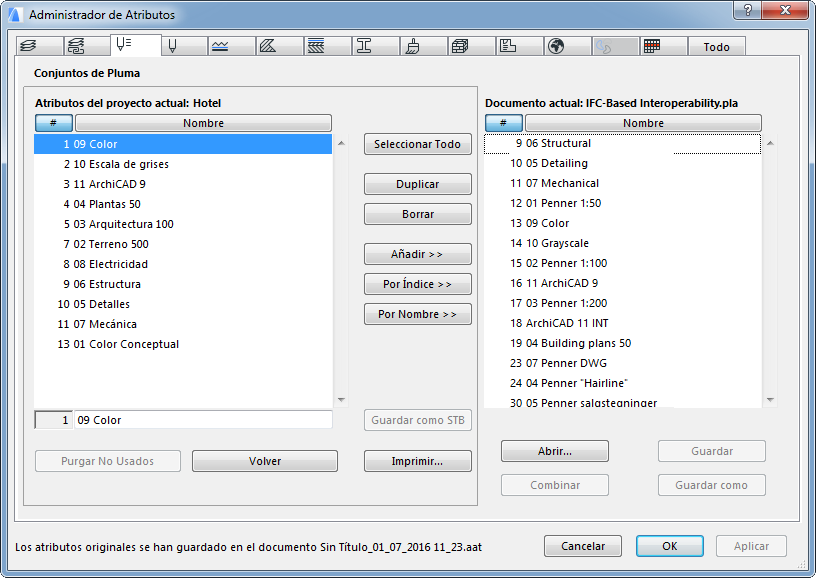
Task: Select '06 Estructura' pen set
Action: point(183,284)
